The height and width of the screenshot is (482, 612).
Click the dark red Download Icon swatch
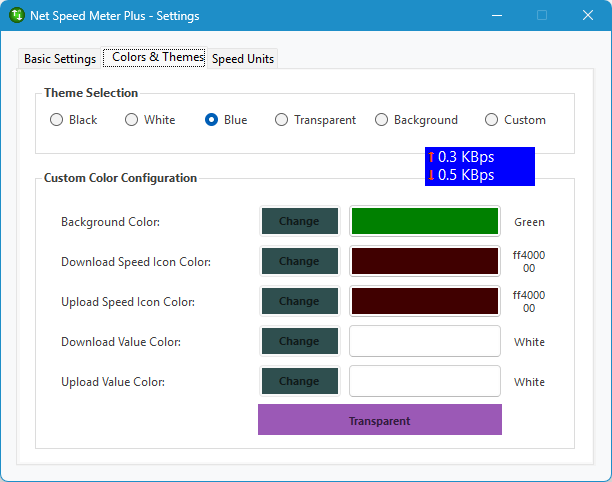click(x=424, y=261)
